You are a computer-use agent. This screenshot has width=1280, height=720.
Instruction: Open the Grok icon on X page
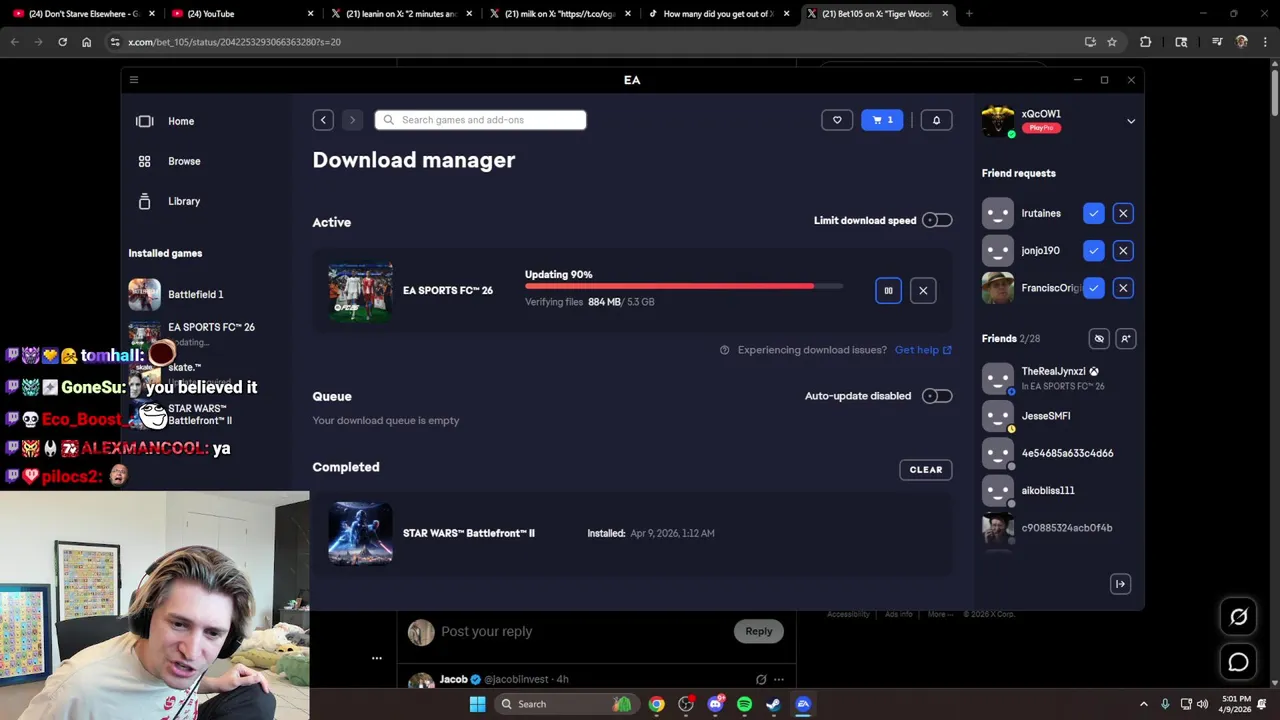(x=1238, y=617)
